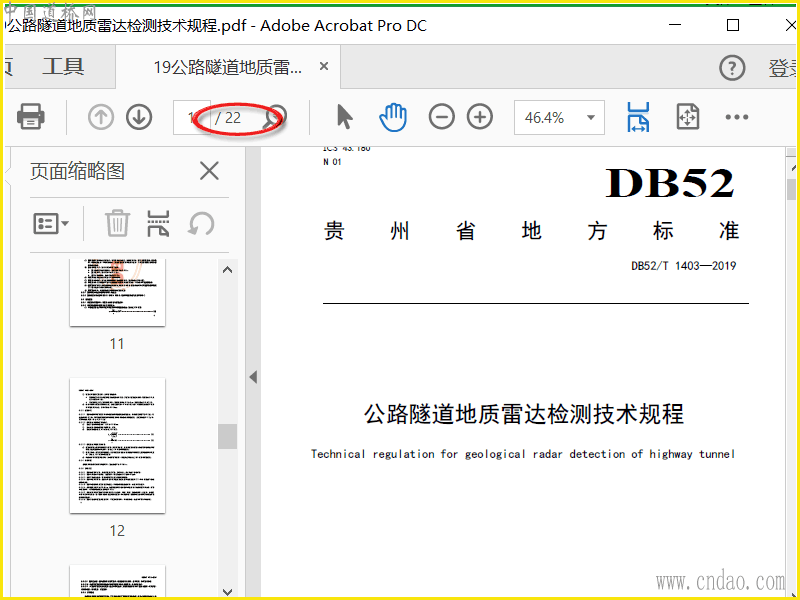Collapse the navigation pane with the arrow
The height and width of the screenshot is (600, 800).
253,377
